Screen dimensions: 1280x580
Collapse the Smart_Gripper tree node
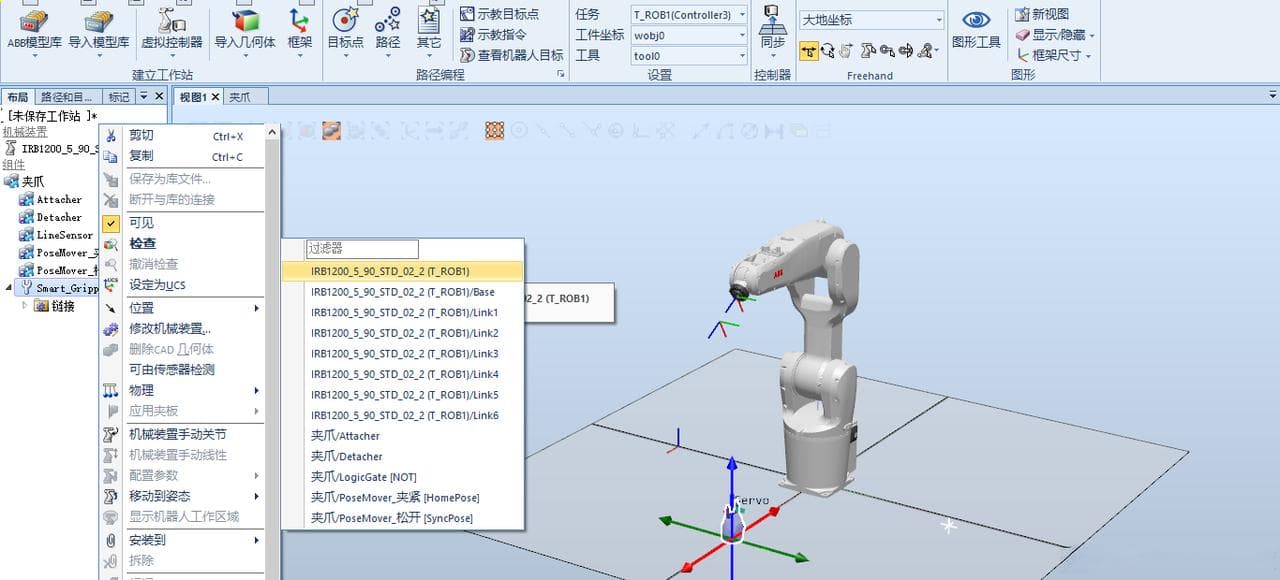coord(10,288)
